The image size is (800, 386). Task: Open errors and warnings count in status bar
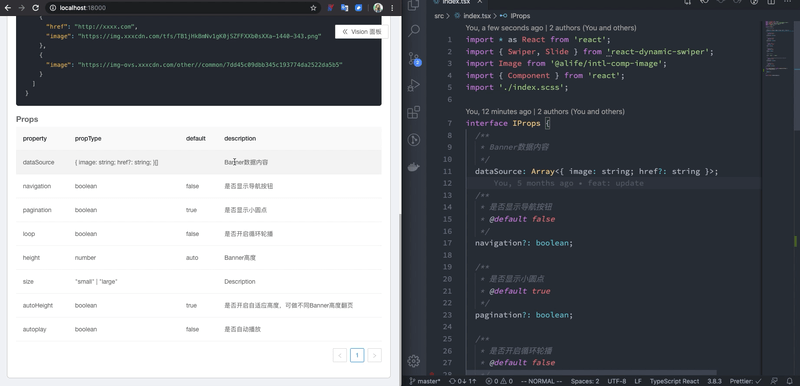coord(499,381)
